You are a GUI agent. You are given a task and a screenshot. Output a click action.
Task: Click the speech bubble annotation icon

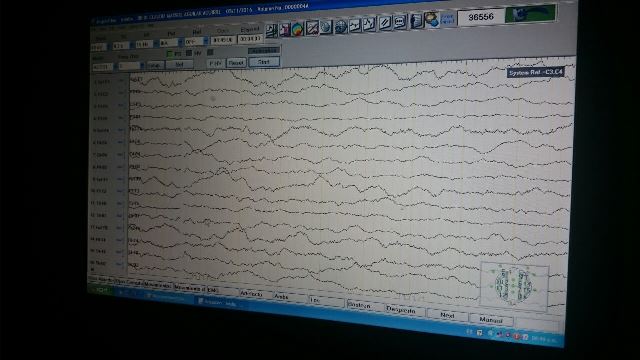pyautogui.click(x=400, y=22)
